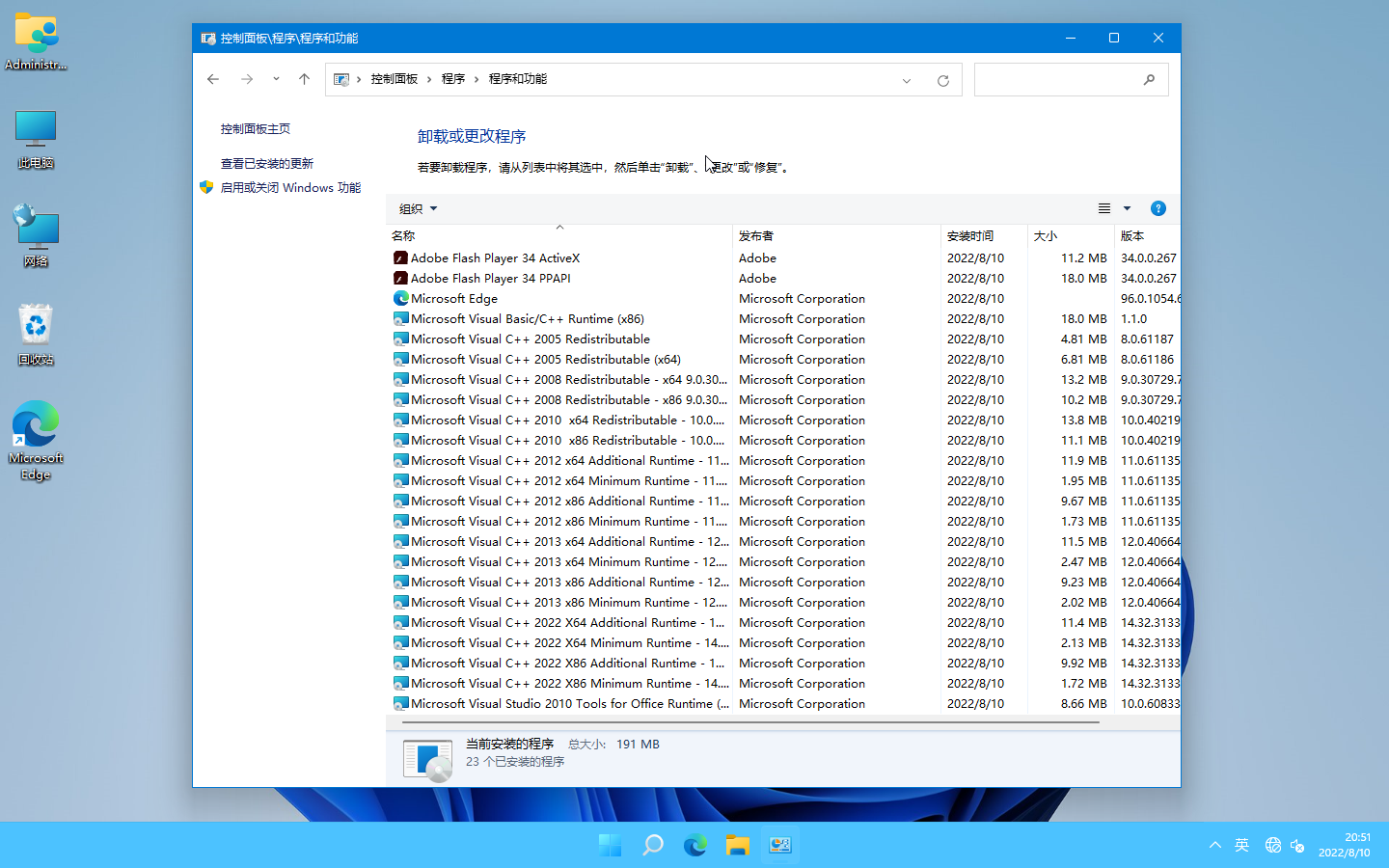Select Microsoft Visual C++ 2005 Redistributable row

click(x=783, y=339)
